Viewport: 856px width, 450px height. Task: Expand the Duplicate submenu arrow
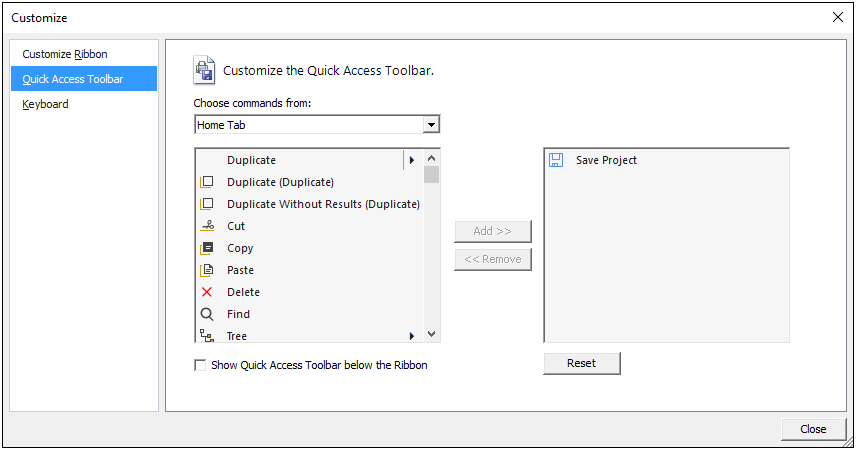[x=412, y=160]
